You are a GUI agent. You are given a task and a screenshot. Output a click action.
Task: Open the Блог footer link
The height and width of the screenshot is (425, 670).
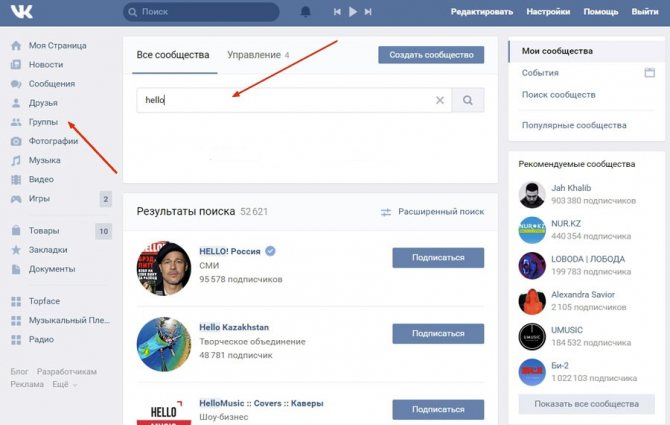click(19, 372)
